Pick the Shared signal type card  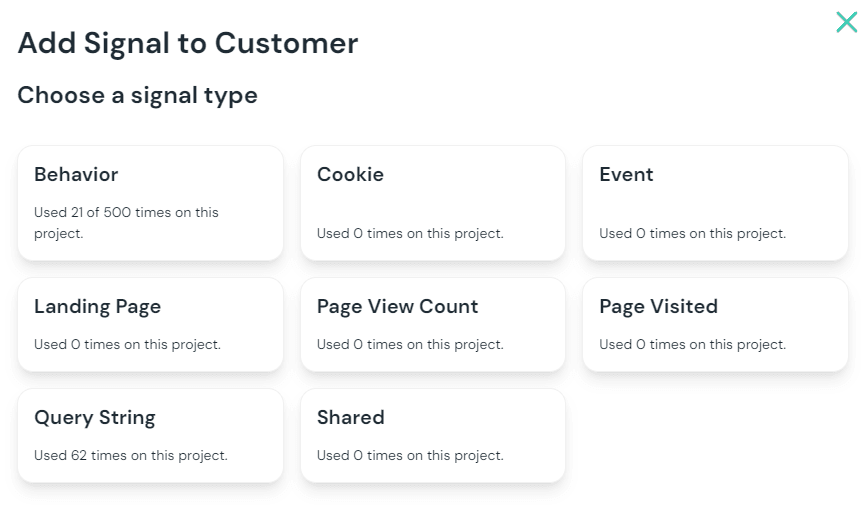tap(433, 435)
